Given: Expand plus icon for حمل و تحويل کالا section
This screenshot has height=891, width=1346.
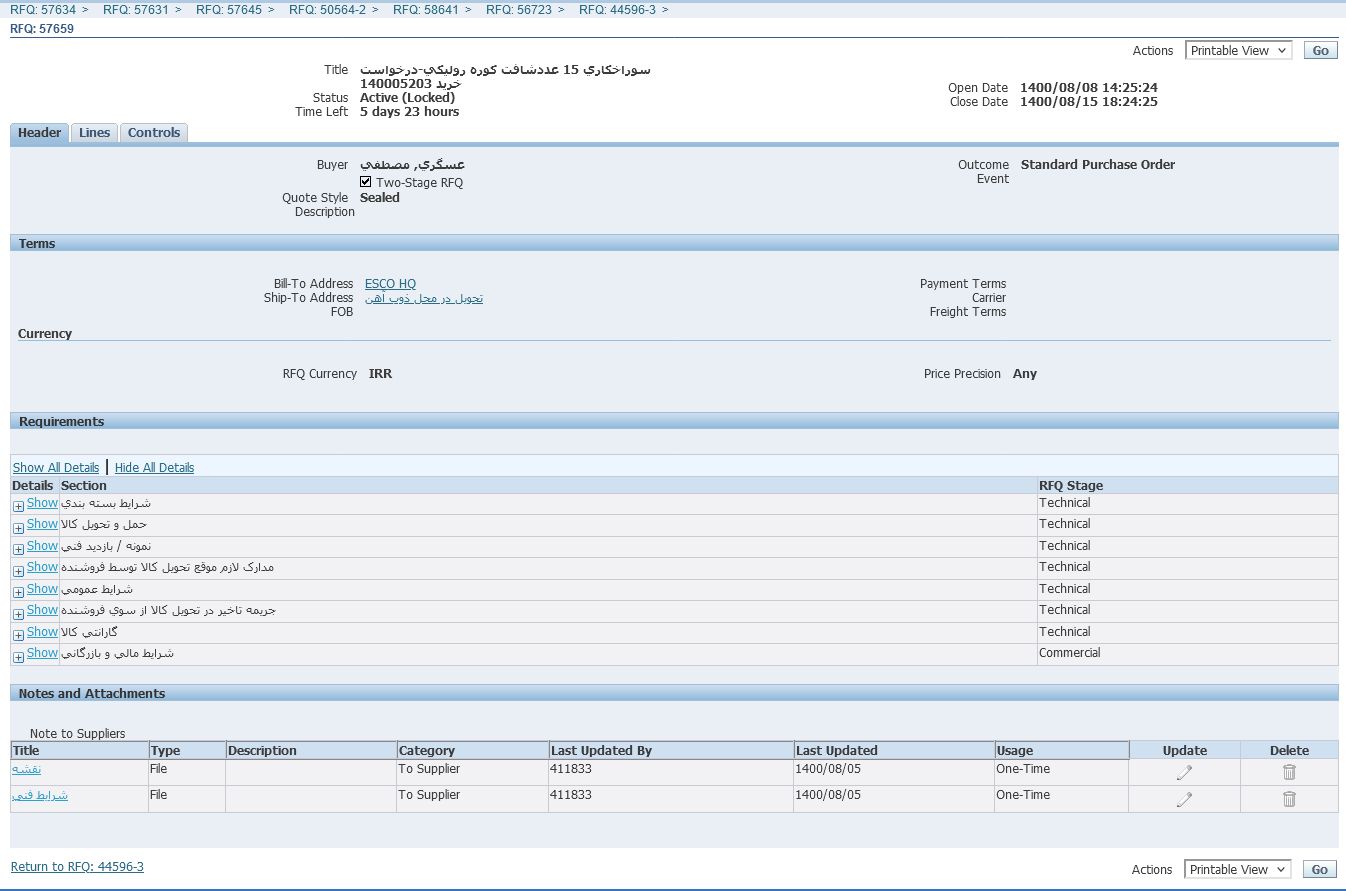Looking at the screenshot, I should click(x=18, y=527).
